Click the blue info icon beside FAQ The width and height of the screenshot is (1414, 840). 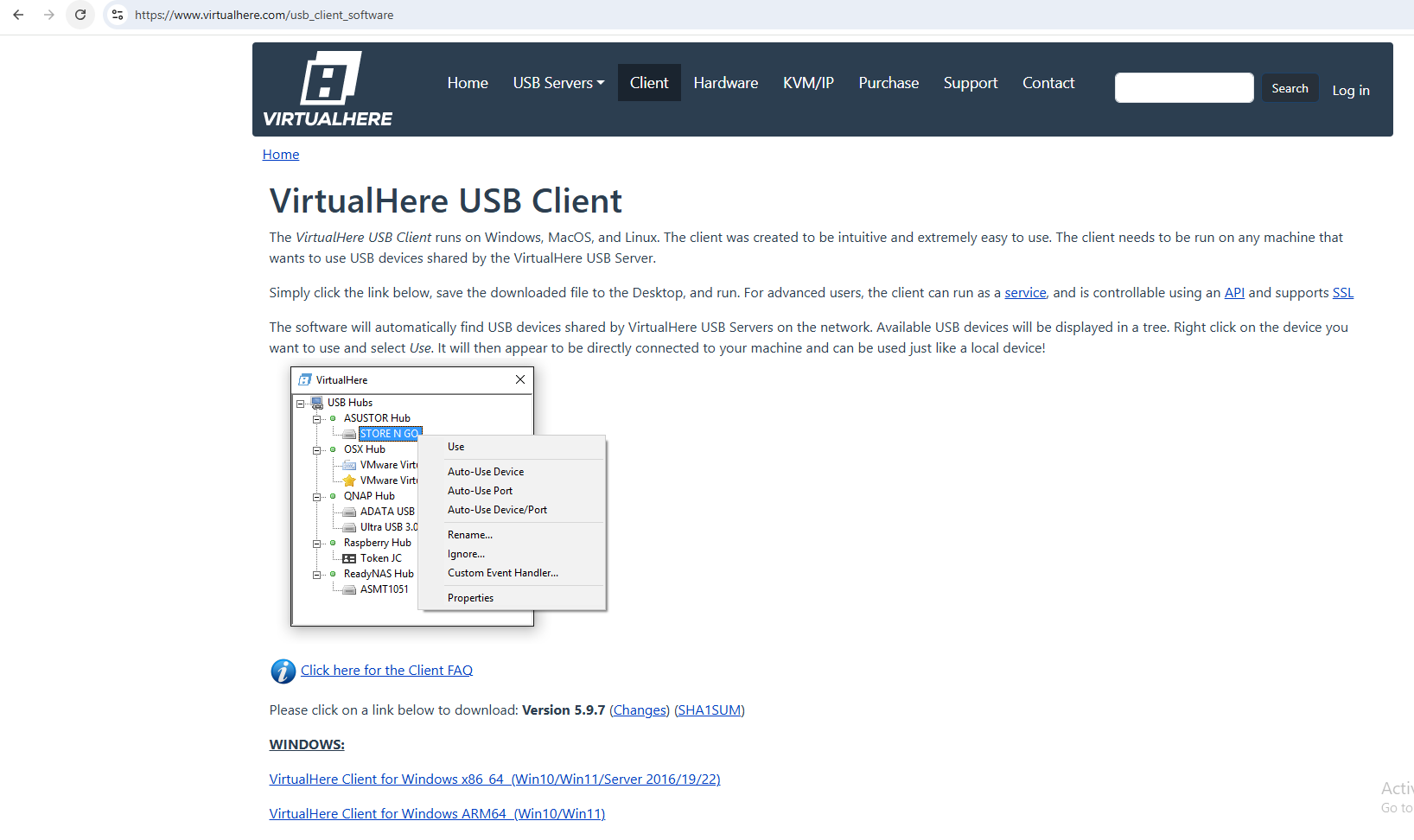283,671
